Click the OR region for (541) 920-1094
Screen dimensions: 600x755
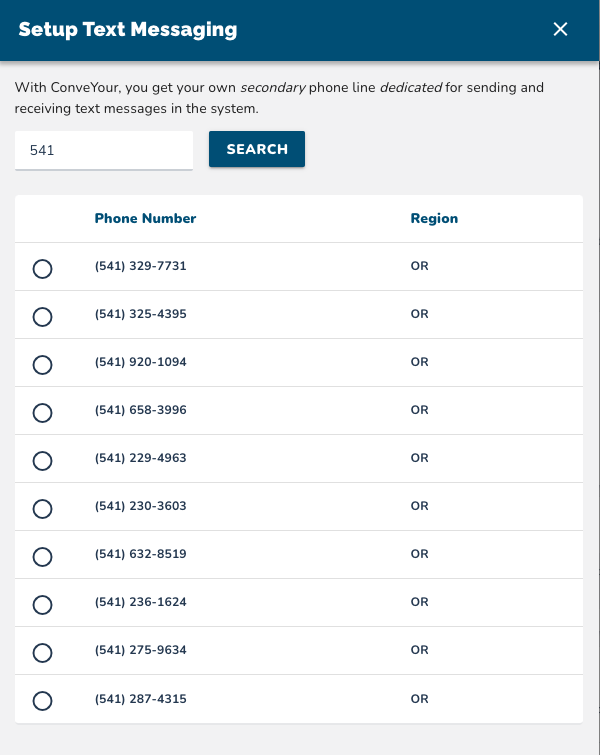[x=419, y=362]
